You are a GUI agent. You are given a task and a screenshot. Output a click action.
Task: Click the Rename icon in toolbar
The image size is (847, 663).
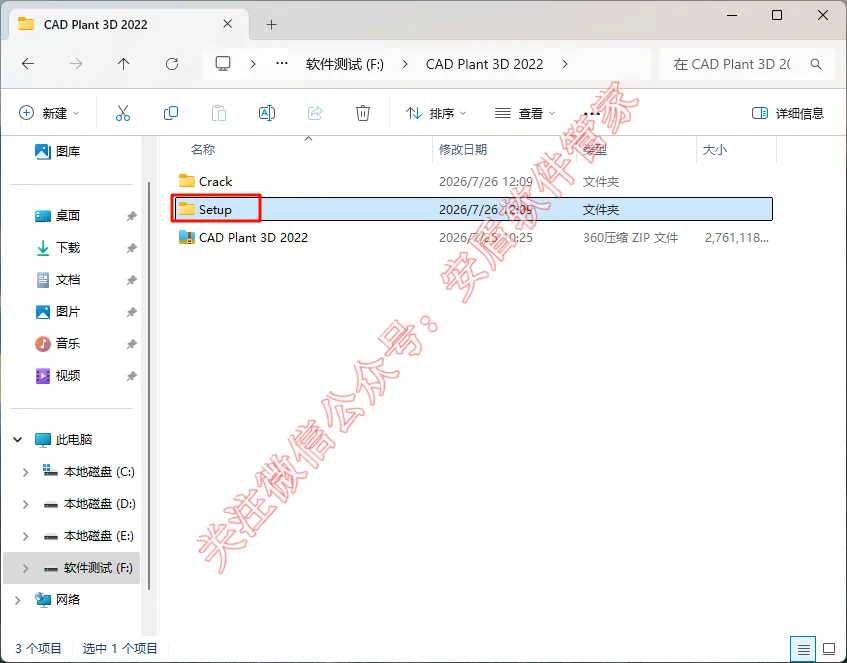tap(267, 113)
